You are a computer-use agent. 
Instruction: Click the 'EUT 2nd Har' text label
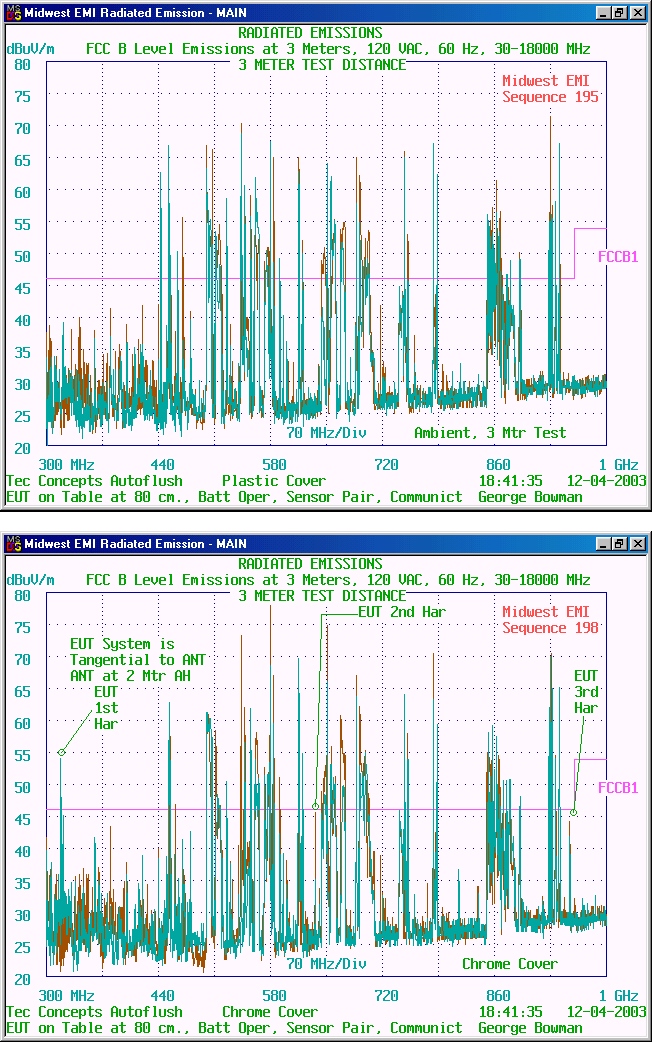pyautogui.click(x=401, y=612)
